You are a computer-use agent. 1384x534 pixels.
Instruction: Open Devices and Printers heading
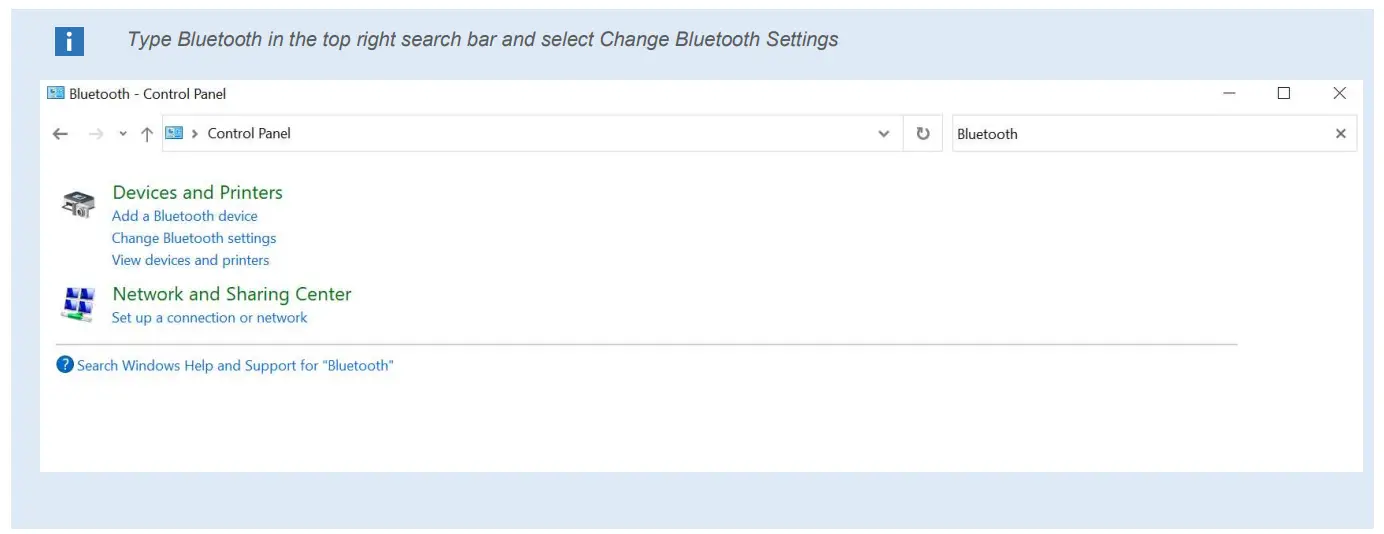click(x=197, y=193)
